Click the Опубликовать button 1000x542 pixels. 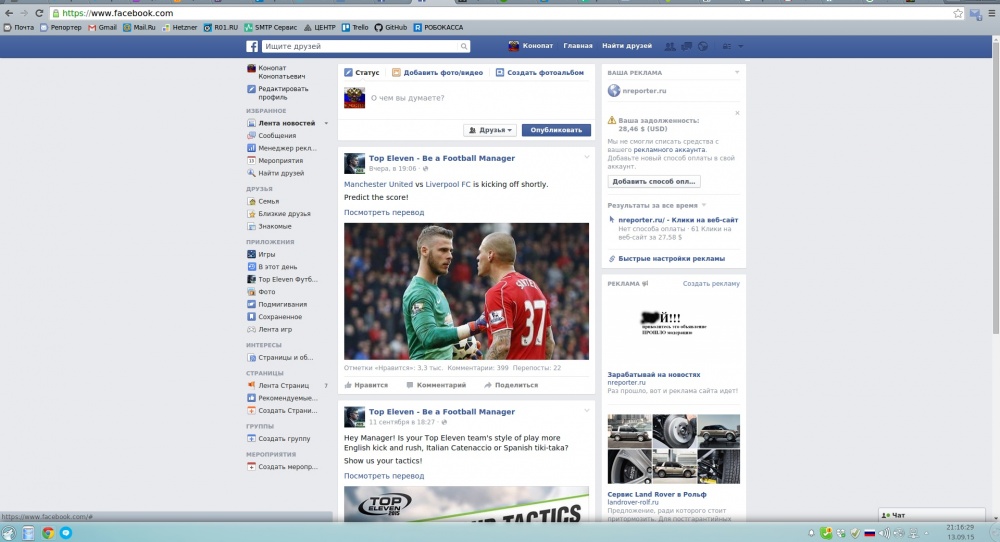556,130
